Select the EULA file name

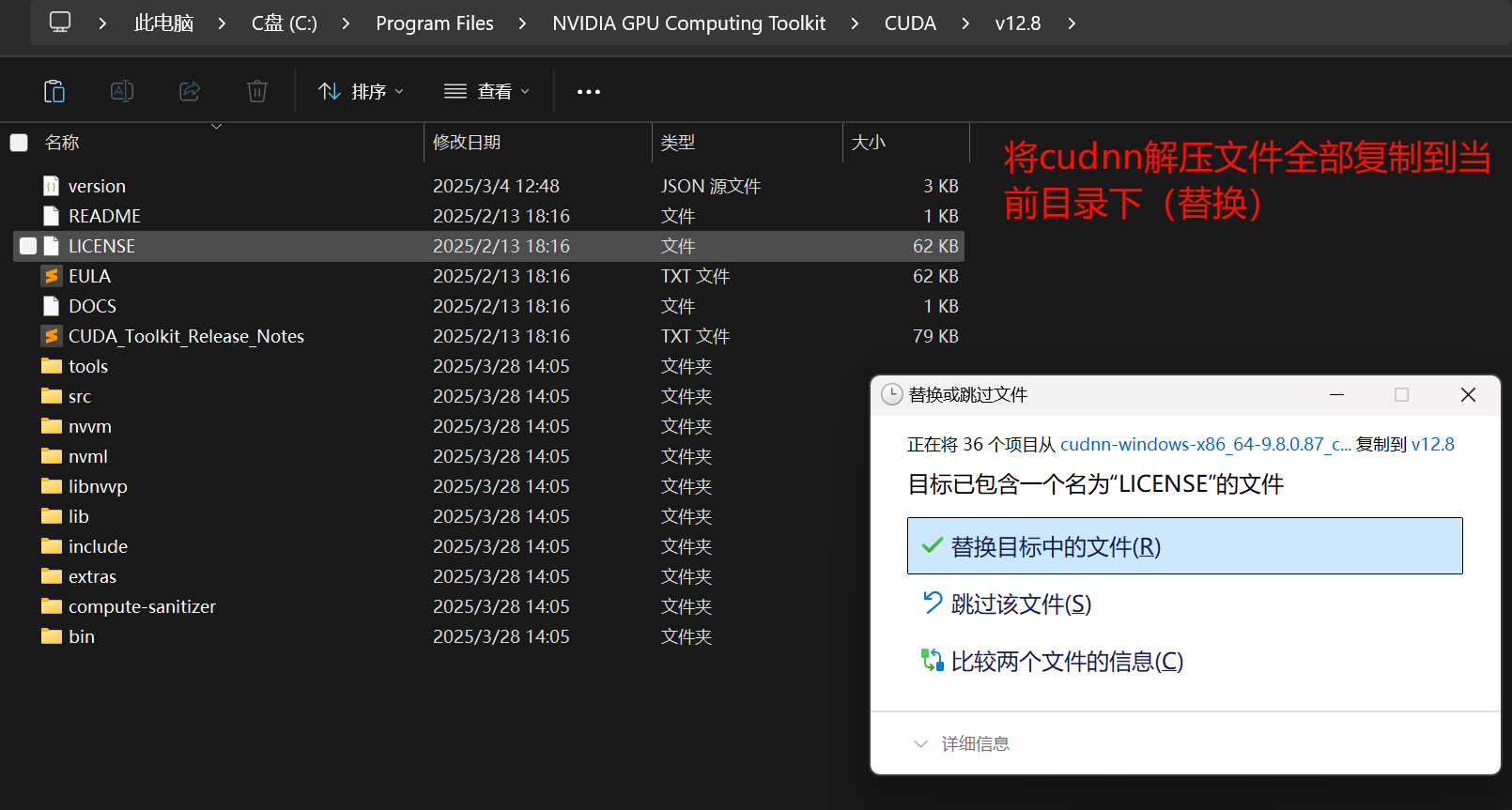pyautogui.click(x=89, y=276)
